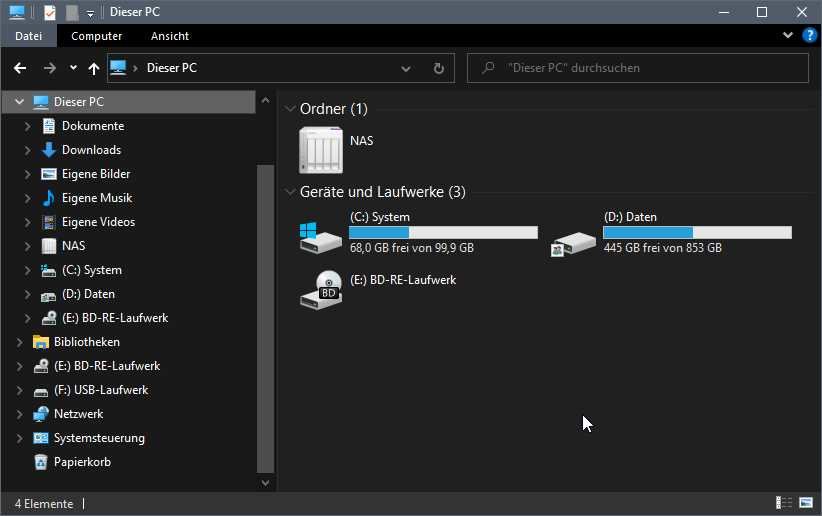Click '445 GB frei von 853 GB' text
Image resolution: width=822 pixels, height=516 pixels.
[x=663, y=248]
